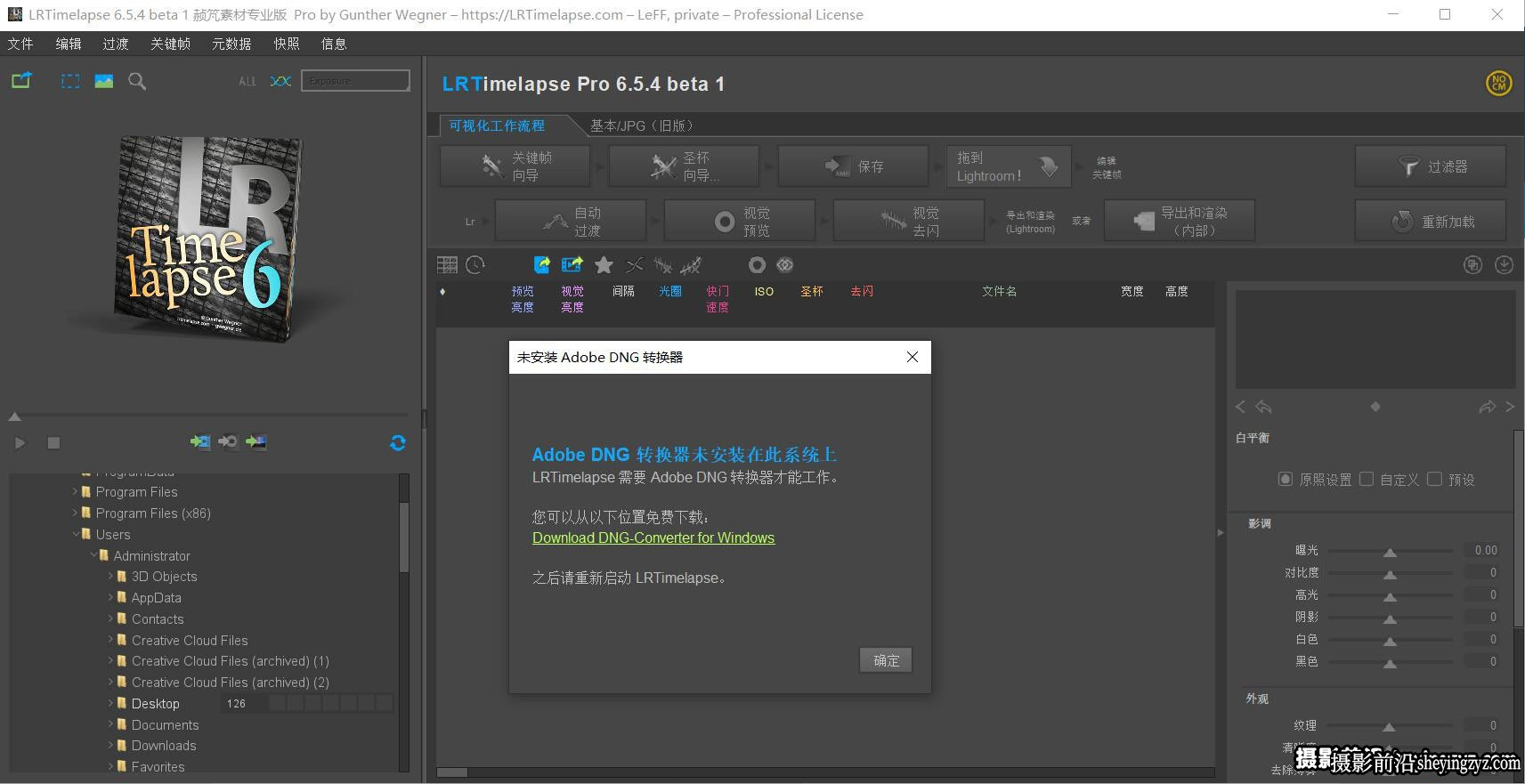Image resolution: width=1525 pixels, height=784 pixels.
Task: Click the redo curved arrow under thumbnail
Action: [x=1487, y=407]
